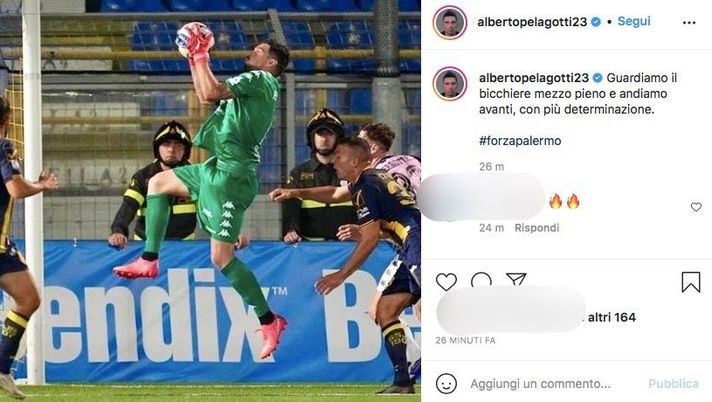This screenshot has width=712, height=402.
Task: Click albertopelagotti23 username in the header
Action: click(x=532, y=22)
